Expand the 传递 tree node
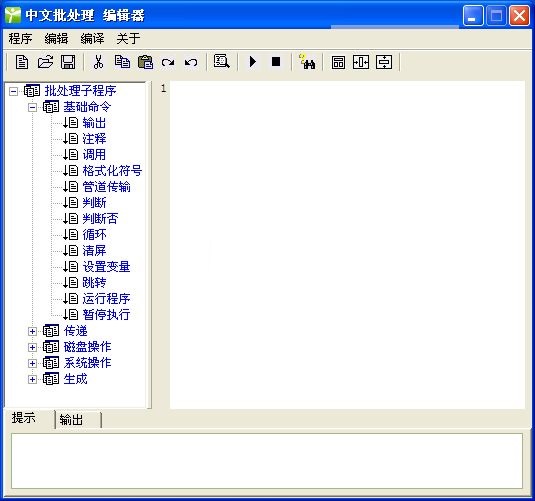The width and height of the screenshot is (535, 501). pyautogui.click(x=32, y=331)
